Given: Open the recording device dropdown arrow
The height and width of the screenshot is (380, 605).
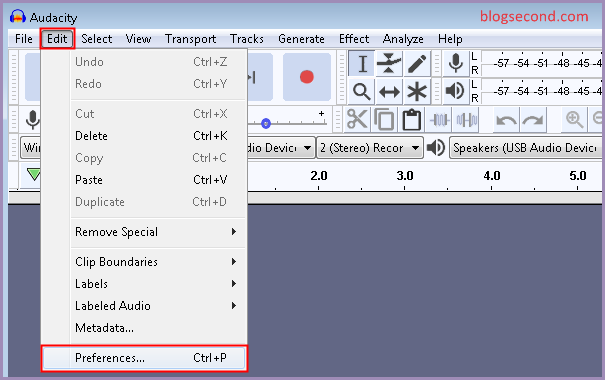Looking at the screenshot, I should point(308,148).
